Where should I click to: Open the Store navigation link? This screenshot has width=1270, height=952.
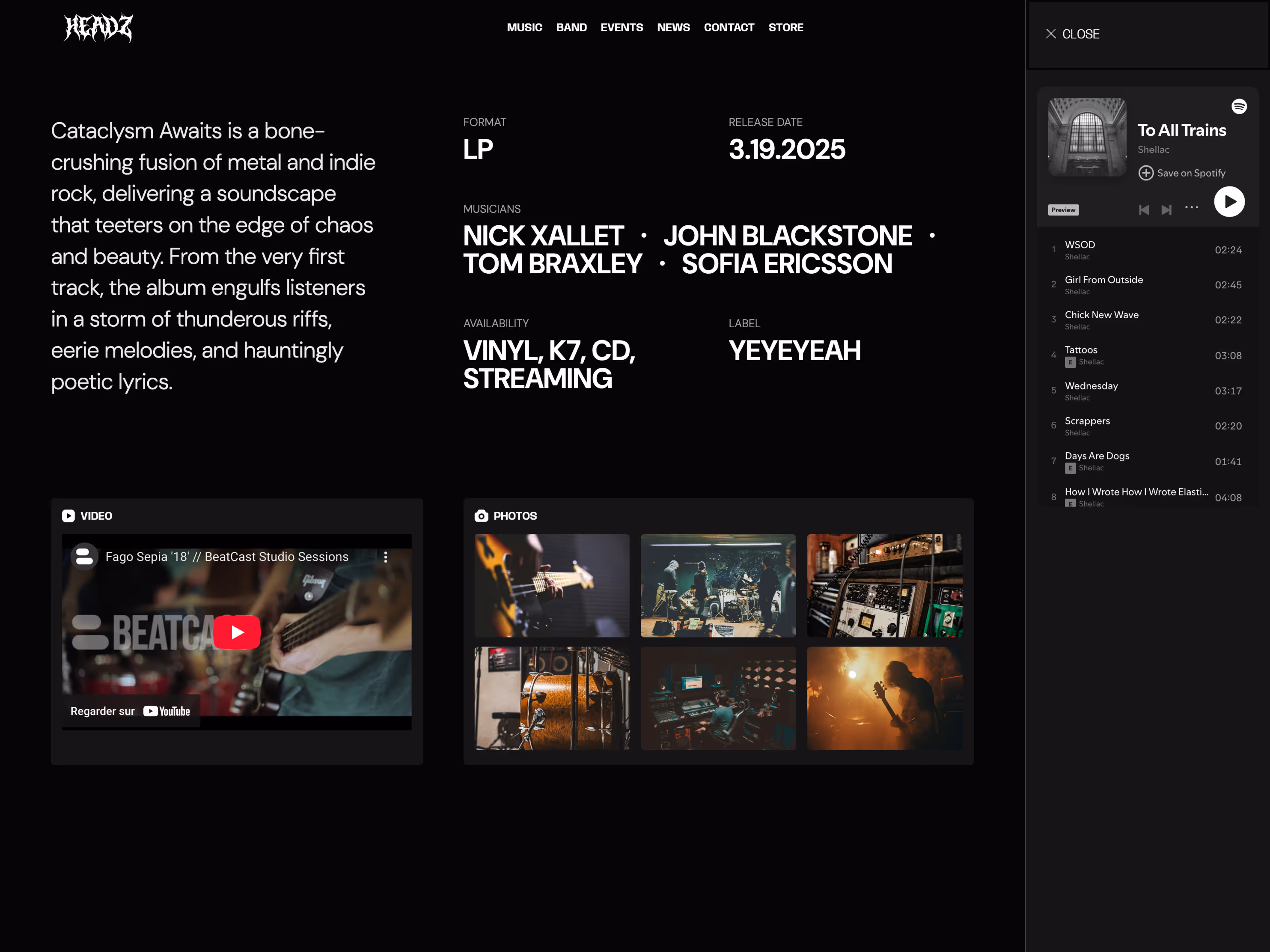785,27
